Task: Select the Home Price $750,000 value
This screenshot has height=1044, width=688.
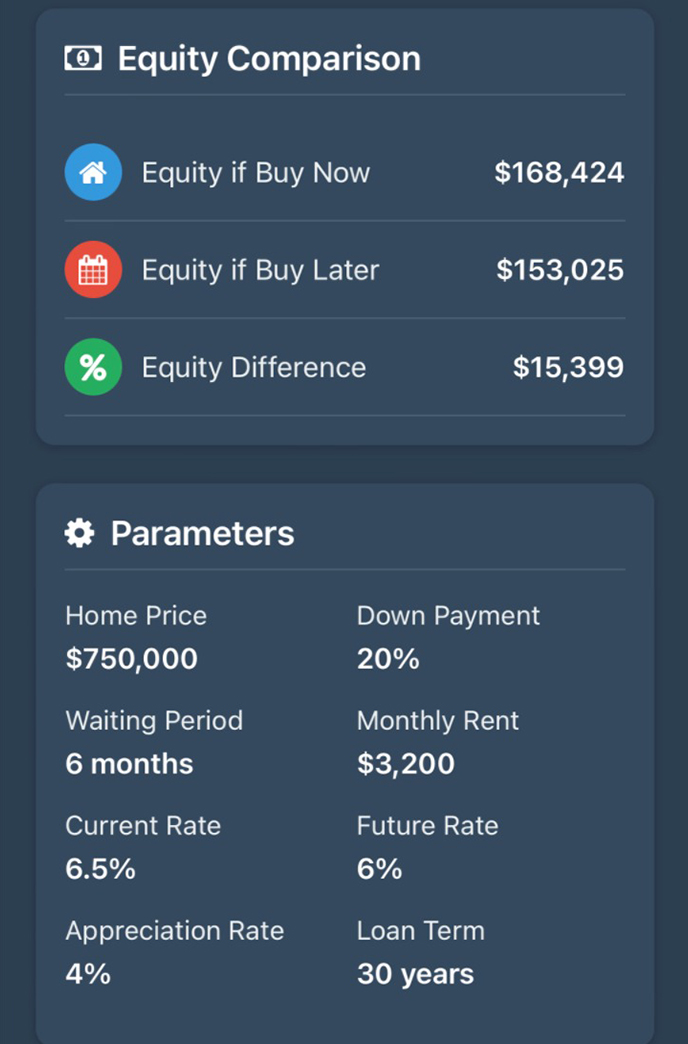Action: coord(132,658)
